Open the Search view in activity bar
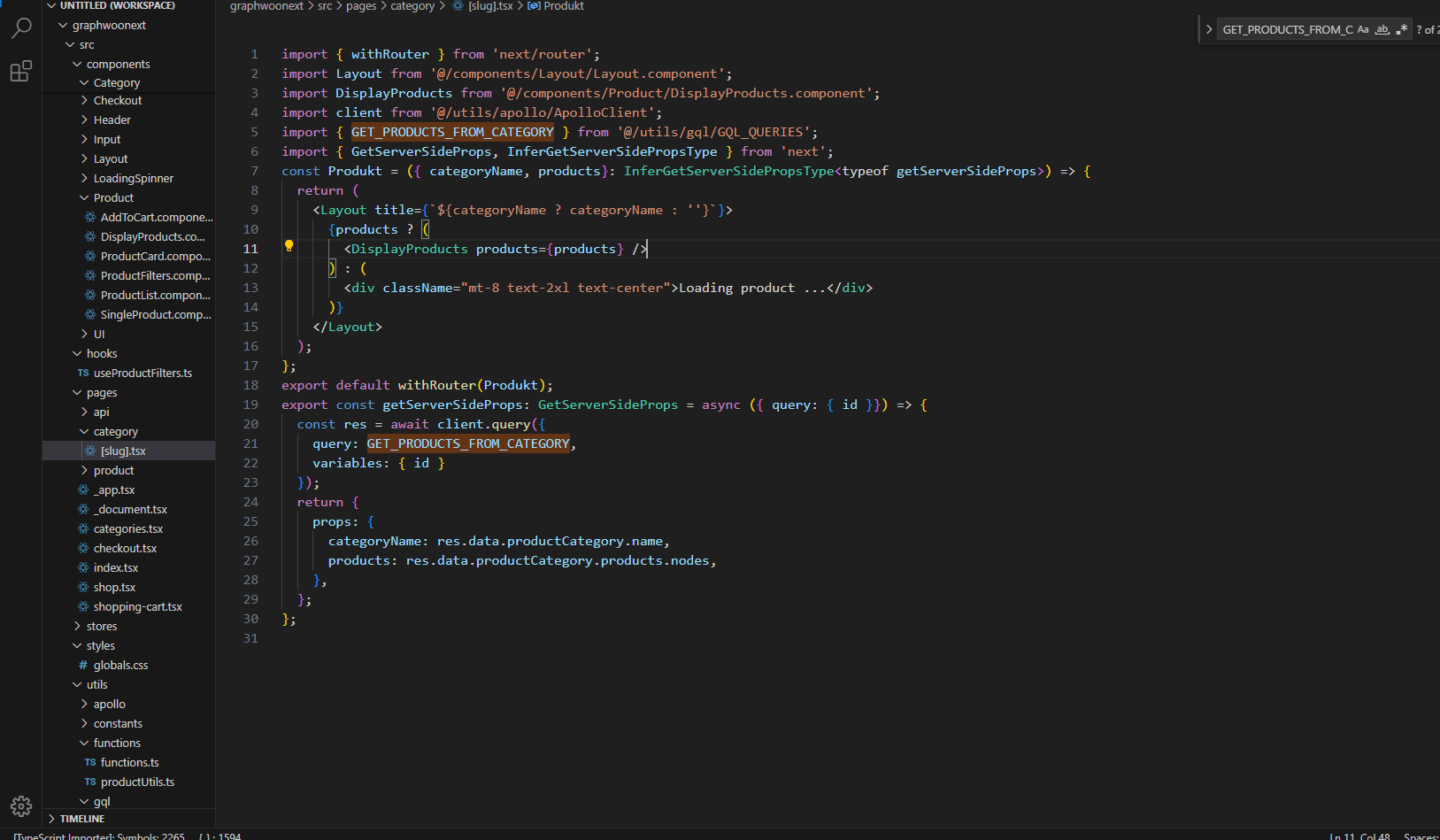Viewport: 1440px width, 840px height. pos(21,28)
